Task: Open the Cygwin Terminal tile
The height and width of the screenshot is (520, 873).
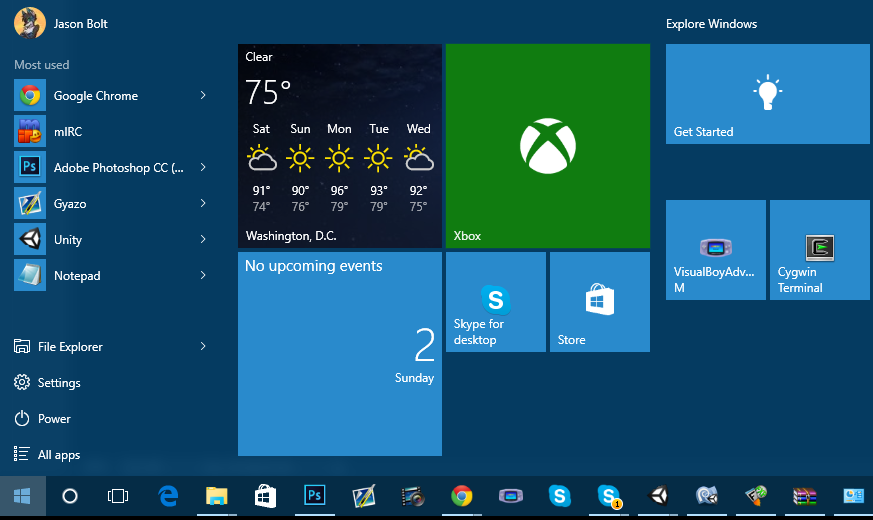Action: click(x=820, y=250)
